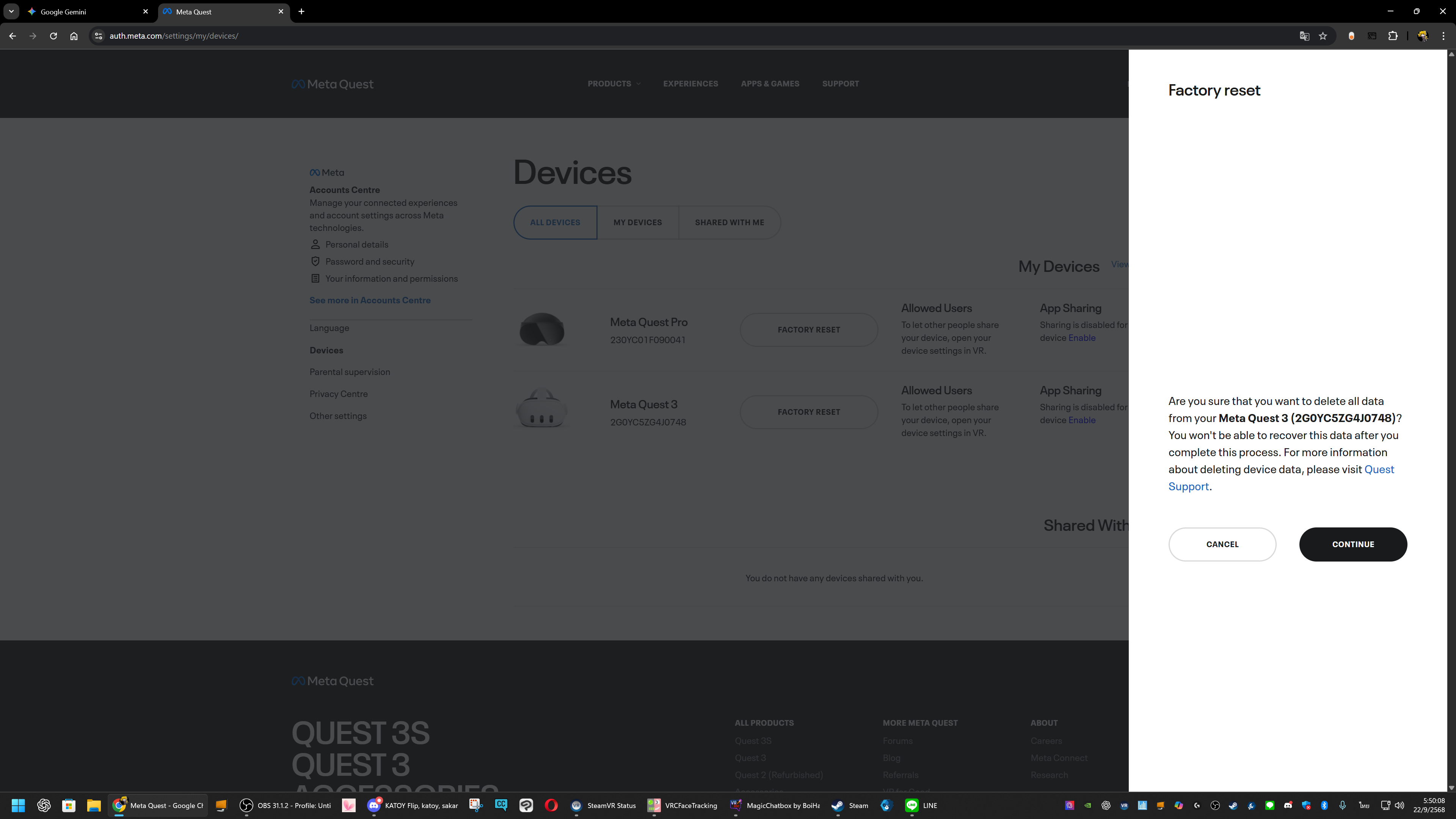Screen dimensions: 1456x819
Task: Go to the browser home page
Action: (74, 36)
